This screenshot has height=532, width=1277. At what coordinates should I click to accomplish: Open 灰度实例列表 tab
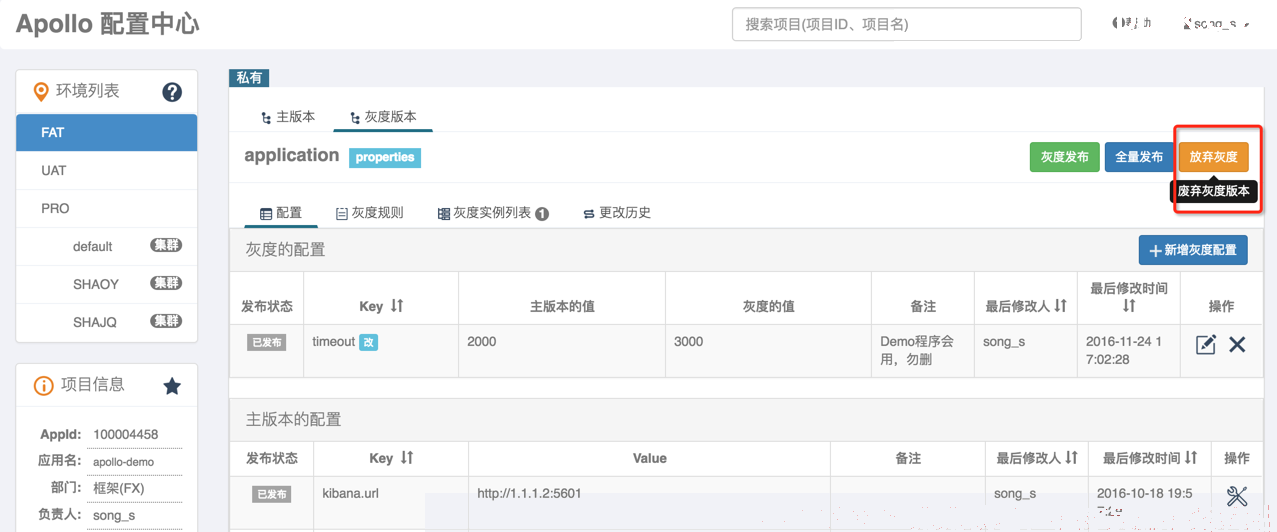tap(493, 213)
